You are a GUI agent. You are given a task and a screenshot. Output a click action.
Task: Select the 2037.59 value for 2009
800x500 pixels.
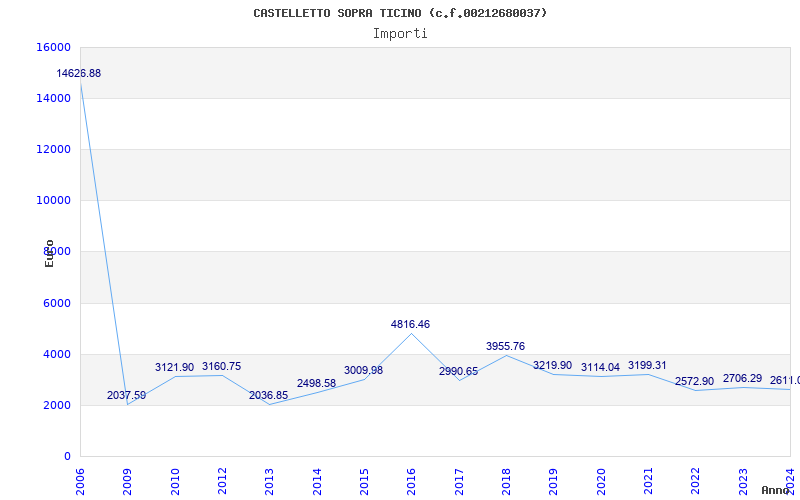pyautogui.click(x=127, y=395)
